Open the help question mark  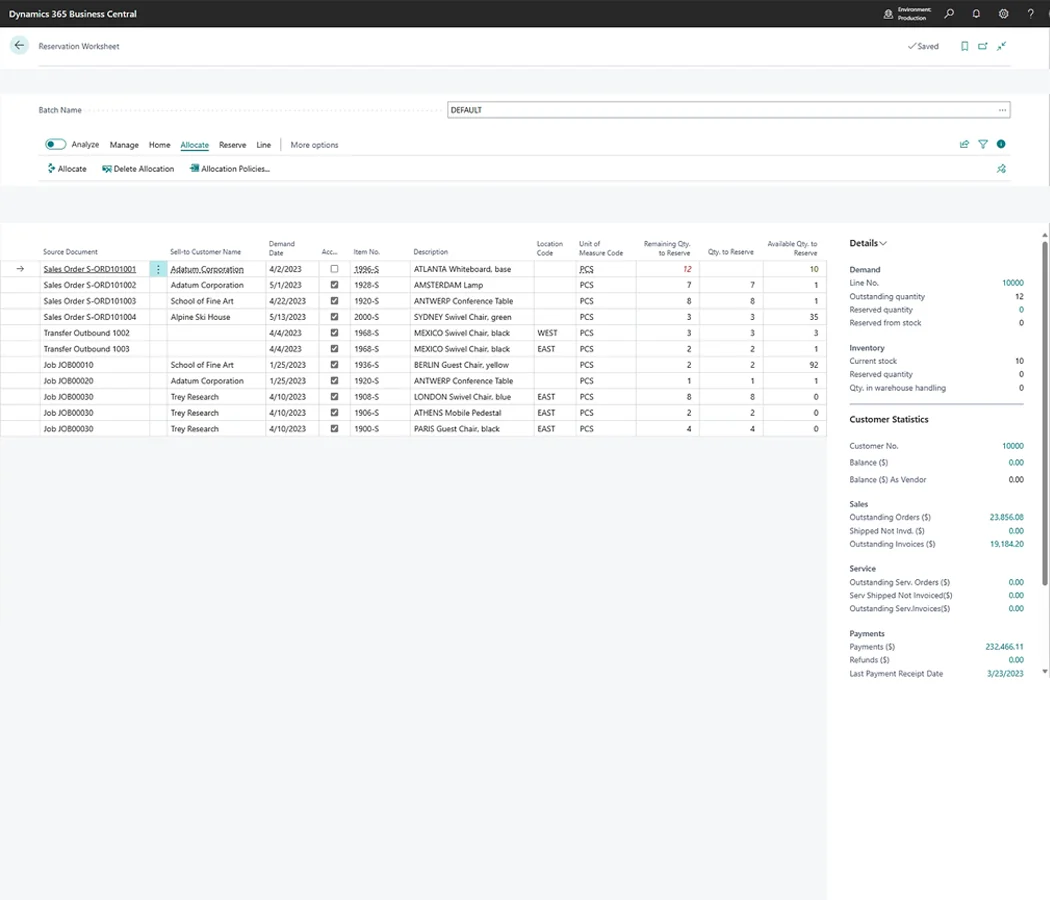point(1031,13)
